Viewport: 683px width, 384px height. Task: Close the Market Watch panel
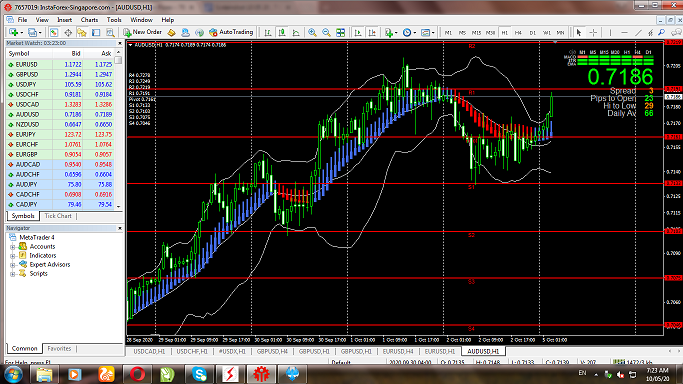tap(120, 43)
